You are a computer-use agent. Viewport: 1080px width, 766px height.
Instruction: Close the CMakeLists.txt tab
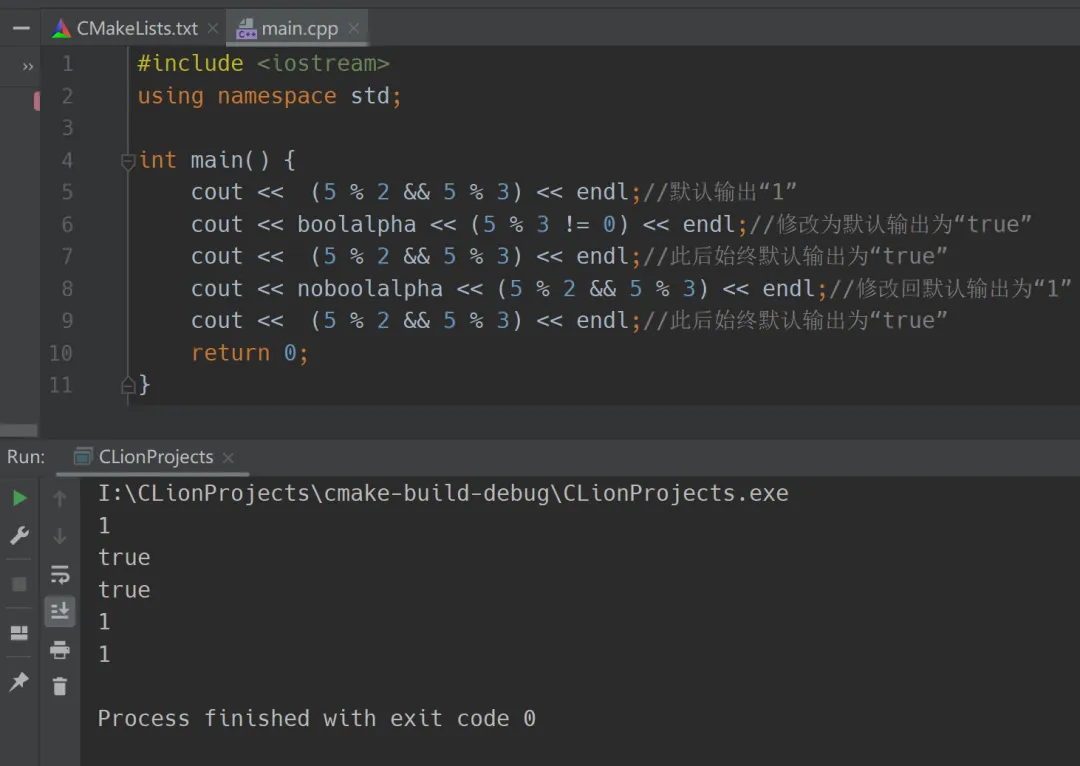pyautogui.click(x=213, y=28)
